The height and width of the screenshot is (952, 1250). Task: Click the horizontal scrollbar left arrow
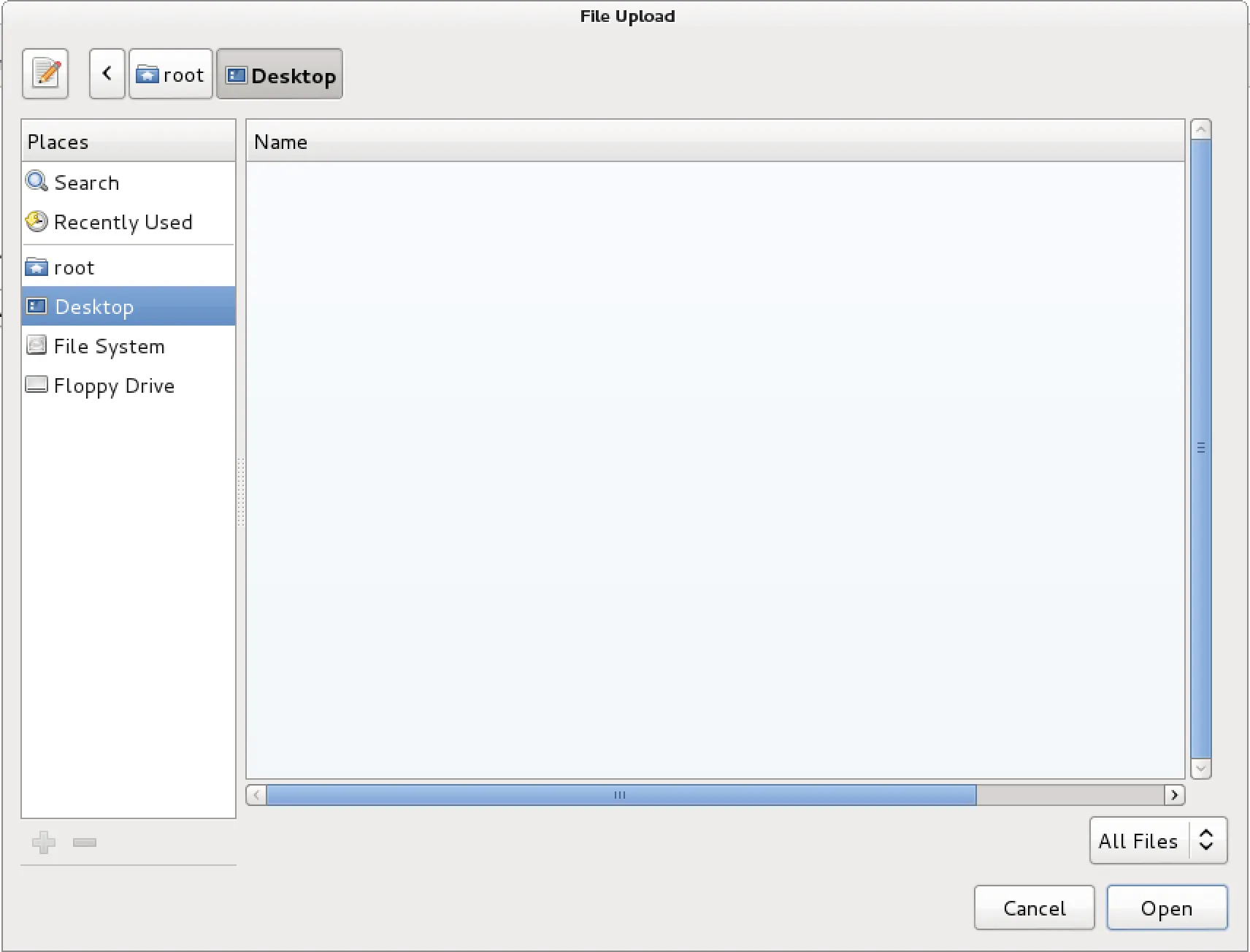click(256, 795)
